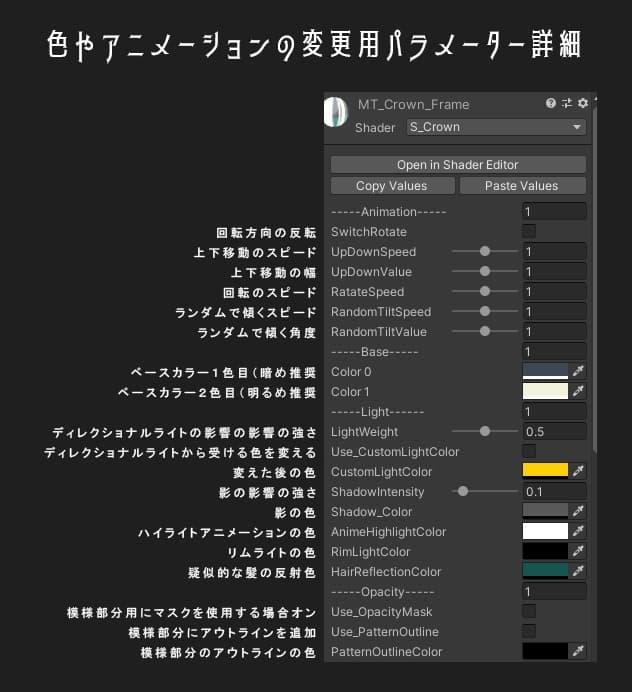Open the gray Shadow_Color swatch
The image size is (632, 692).
pyautogui.click(x=545, y=511)
